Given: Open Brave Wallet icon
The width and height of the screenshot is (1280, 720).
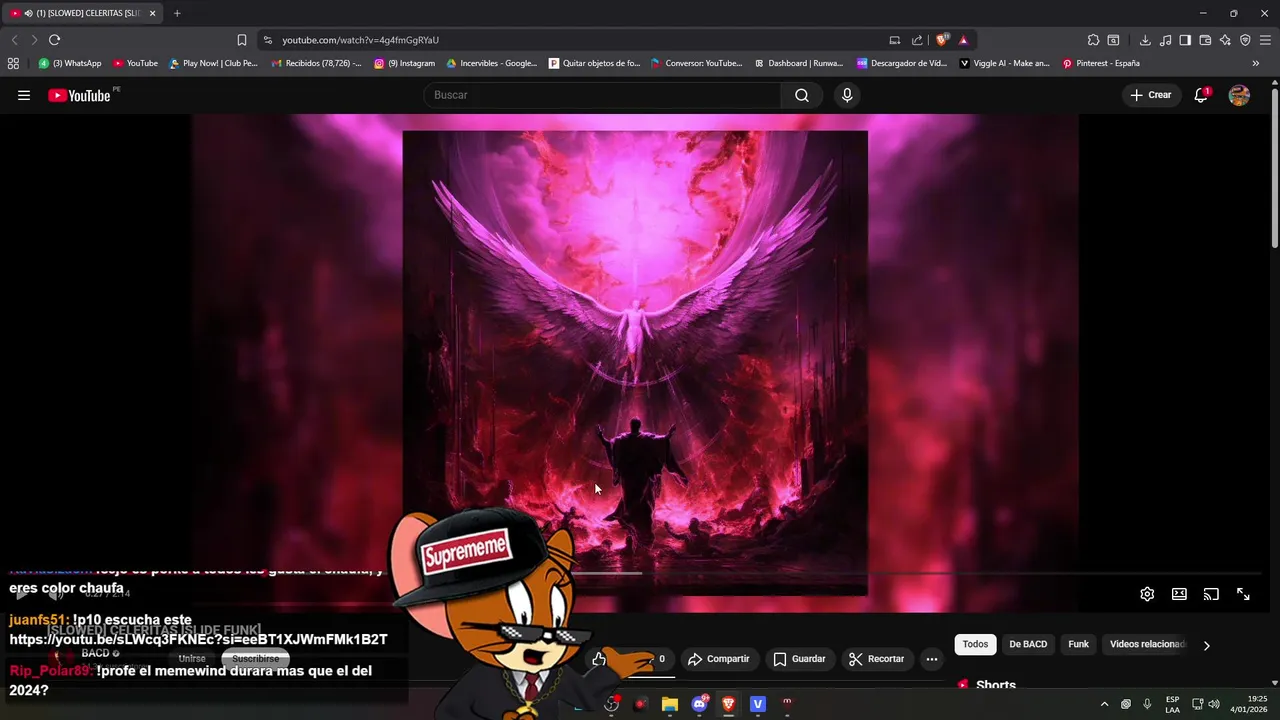Looking at the screenshot, I should (1205, 40).
